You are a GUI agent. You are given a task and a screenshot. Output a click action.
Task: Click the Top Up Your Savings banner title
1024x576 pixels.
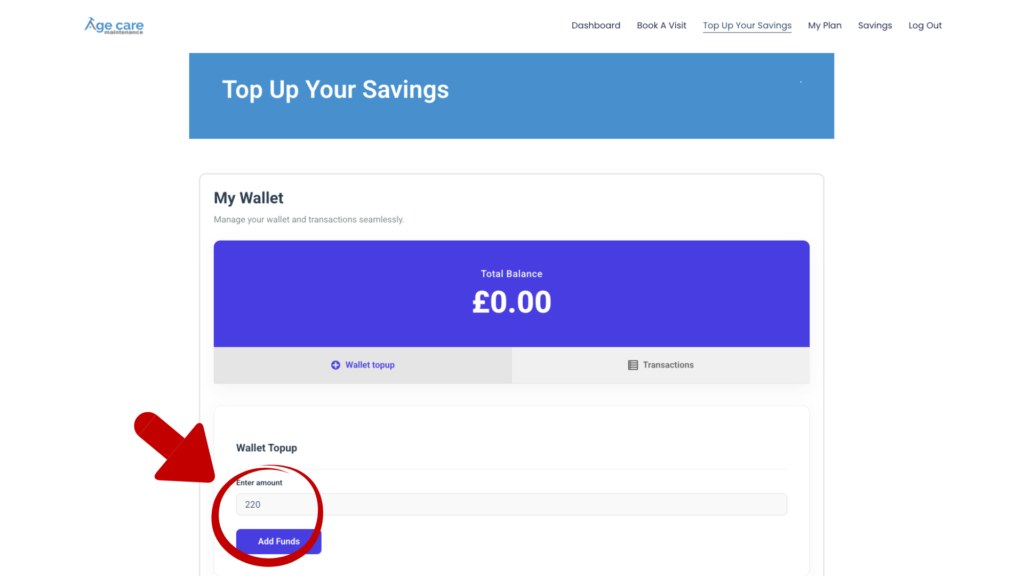(x=335, y=90)
